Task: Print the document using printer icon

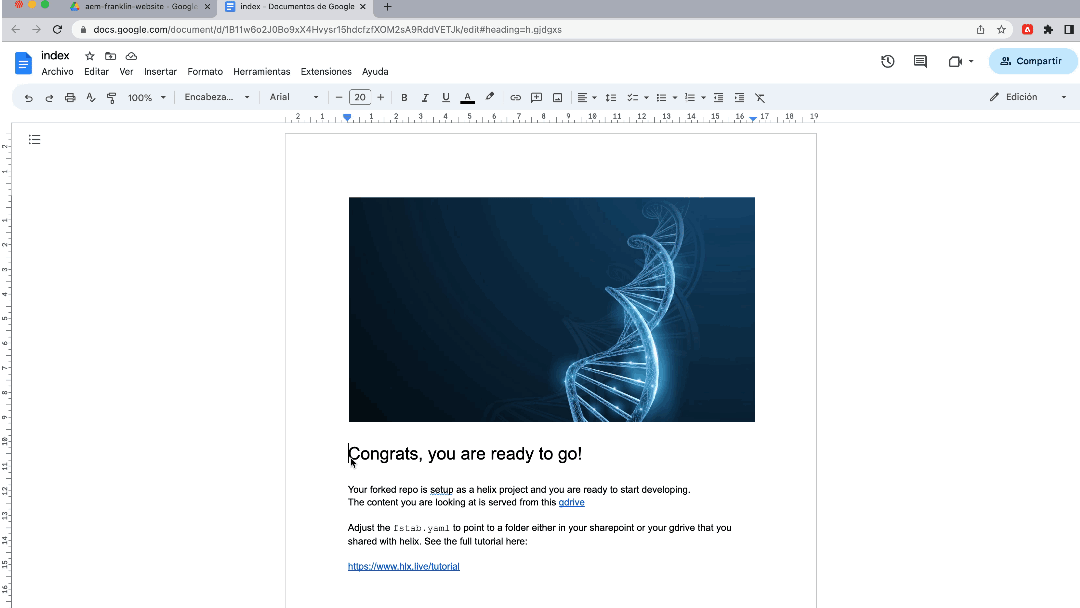Action: click(70, 98)
